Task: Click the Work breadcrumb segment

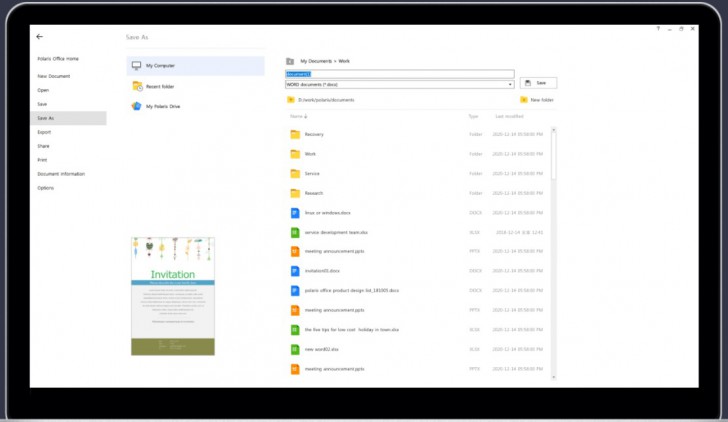Action: coord(344,61)
